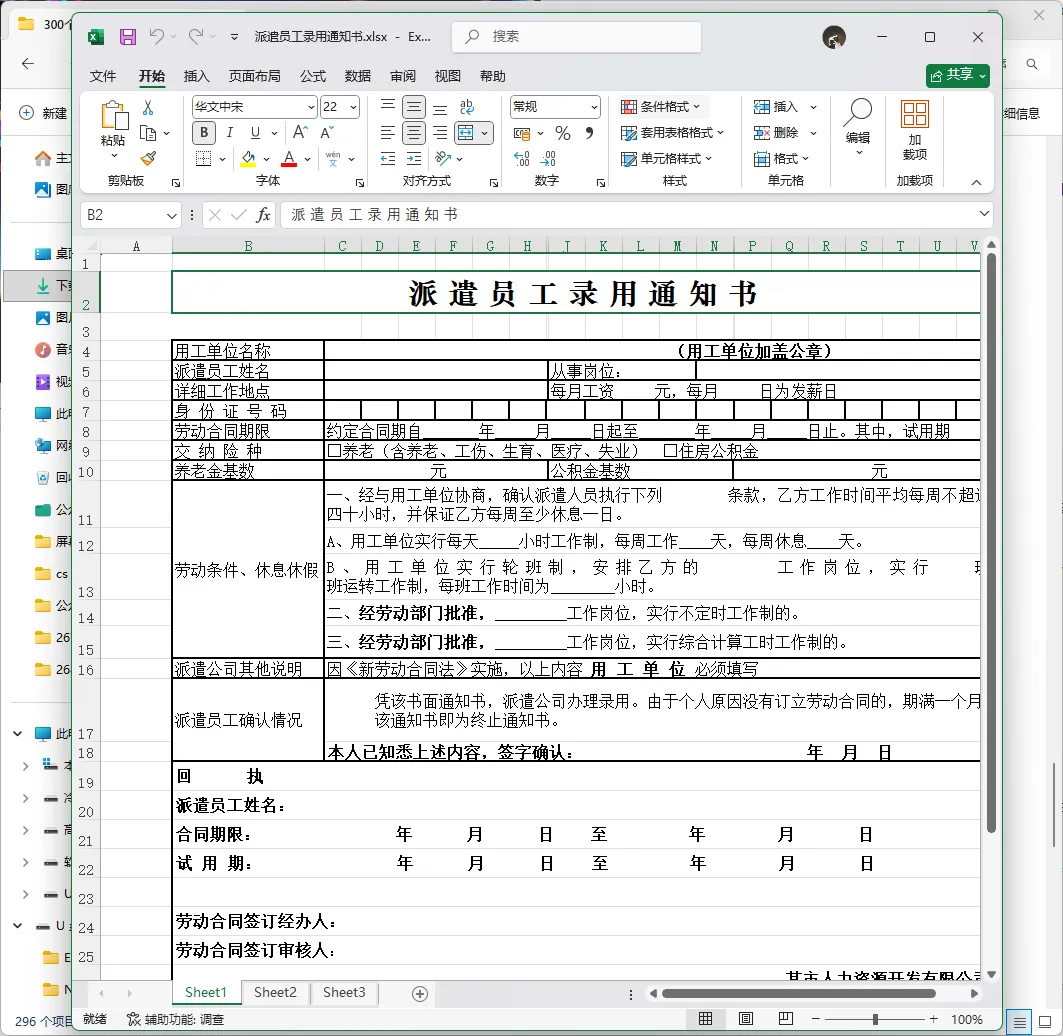Switch to the 数据 tab
This screenshot has height=1036, width=1063.
pyautogui.click(x=358, y=76)
